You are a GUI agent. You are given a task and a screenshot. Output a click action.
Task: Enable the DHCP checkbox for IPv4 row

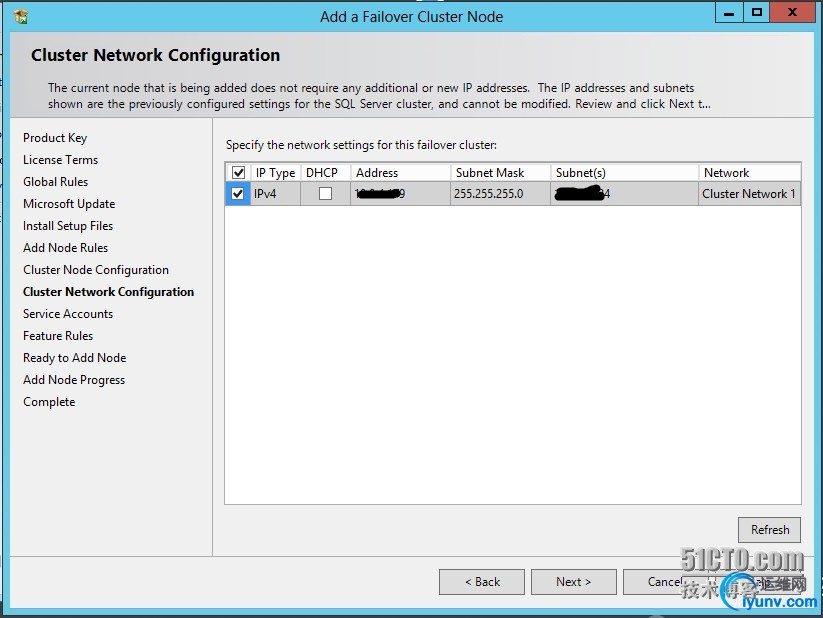pyautogui.click(x=325, y=194)
